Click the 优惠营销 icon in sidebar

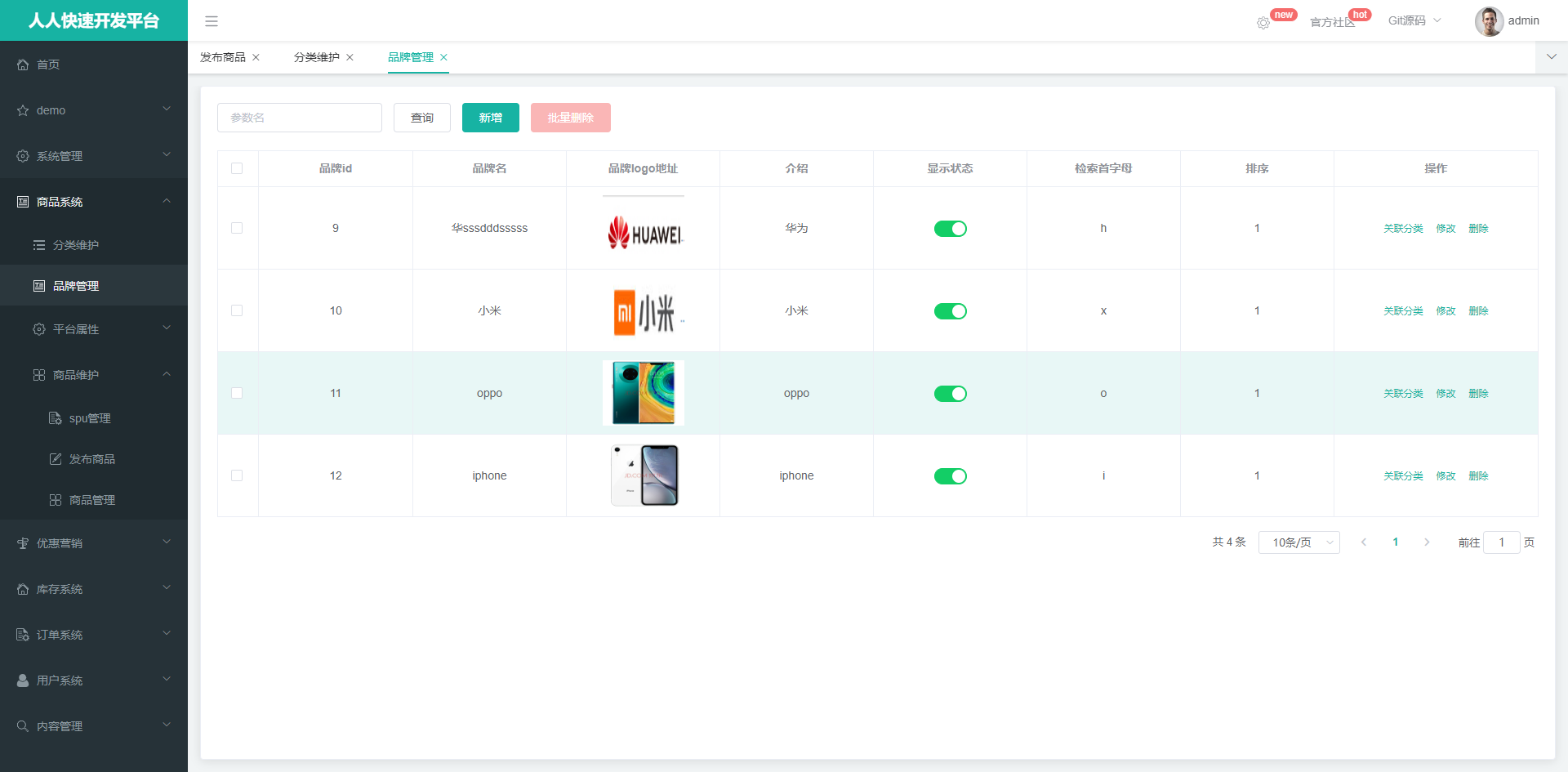pyautogui.click(x=23, y=543)
